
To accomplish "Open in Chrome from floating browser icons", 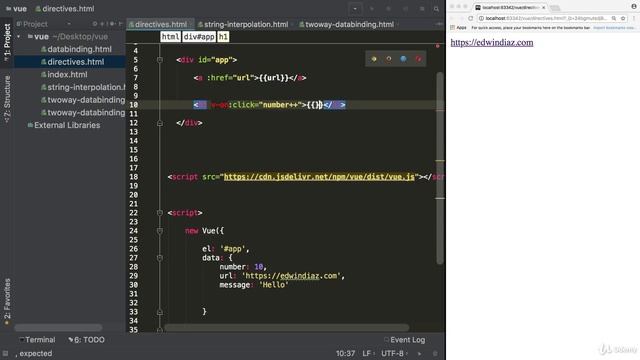I will 374,59.
